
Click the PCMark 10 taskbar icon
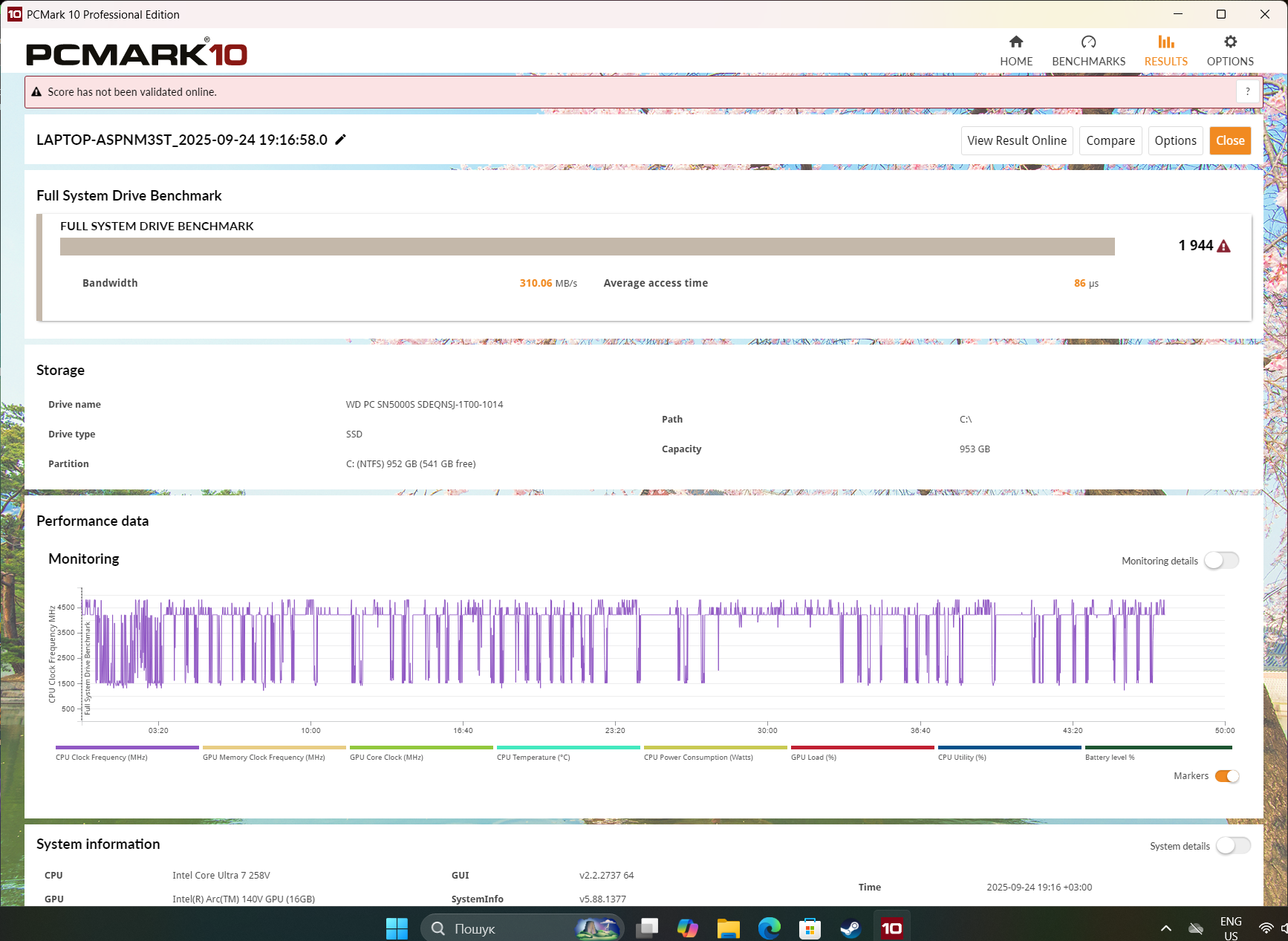pos(891,928)
